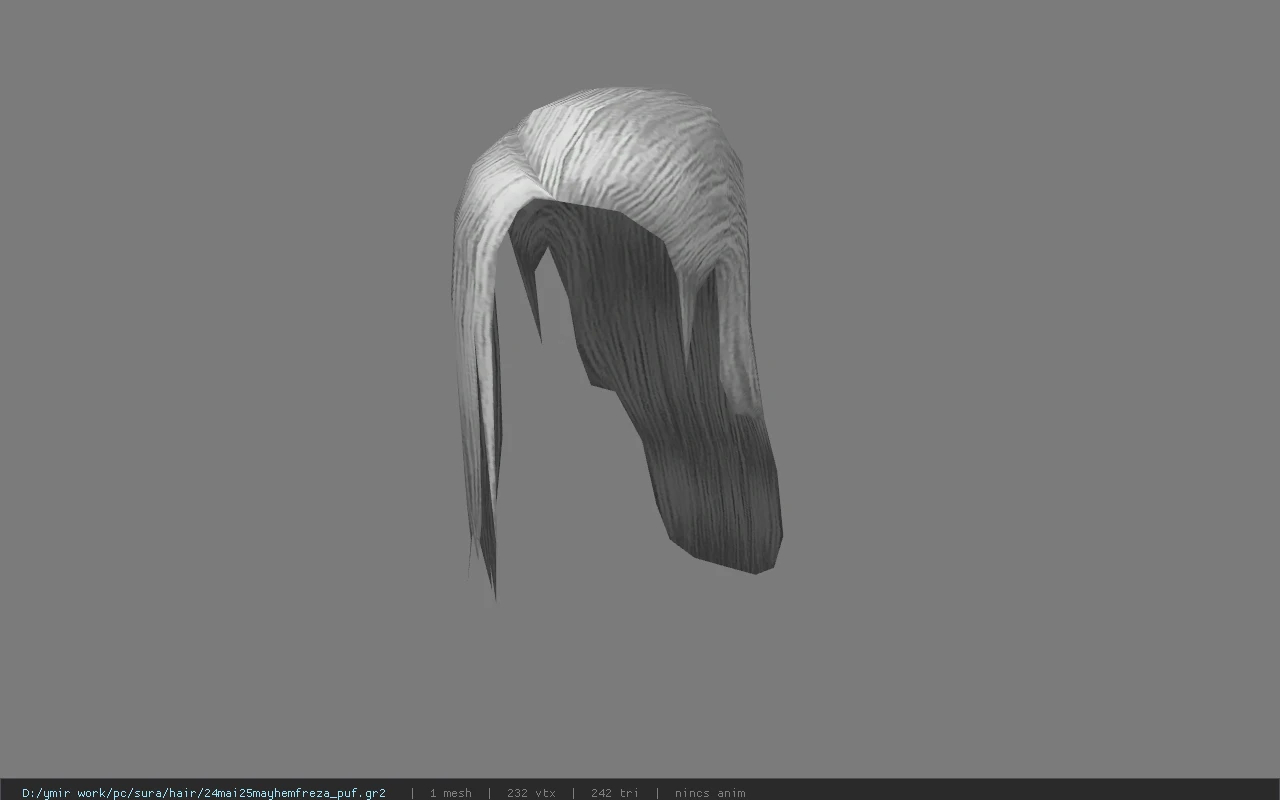This screenshot has height=800, width=1280.
Task: Click the "232 vtx" vertex count
Action: (x=531, y=793)
